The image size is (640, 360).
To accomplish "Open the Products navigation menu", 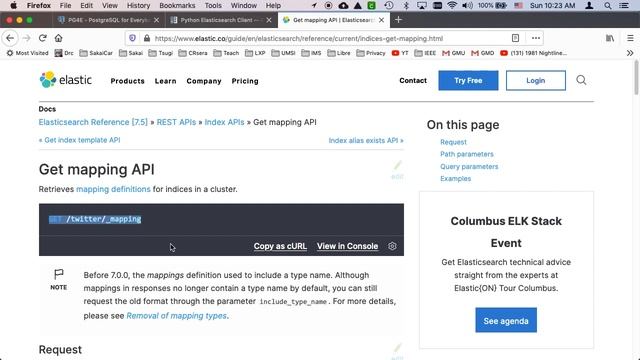I will pyautogui.click(x=127, y=81).
